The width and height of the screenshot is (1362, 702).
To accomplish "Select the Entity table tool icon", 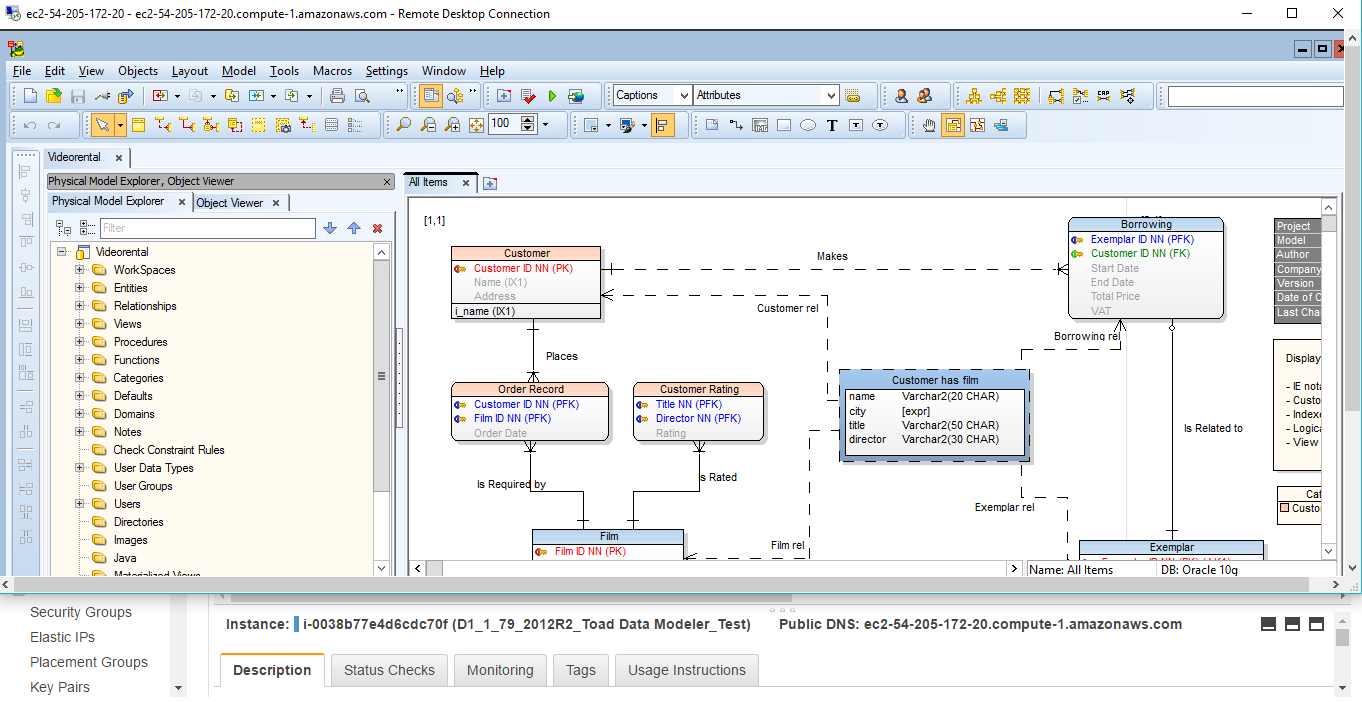I will coord(139,125).
